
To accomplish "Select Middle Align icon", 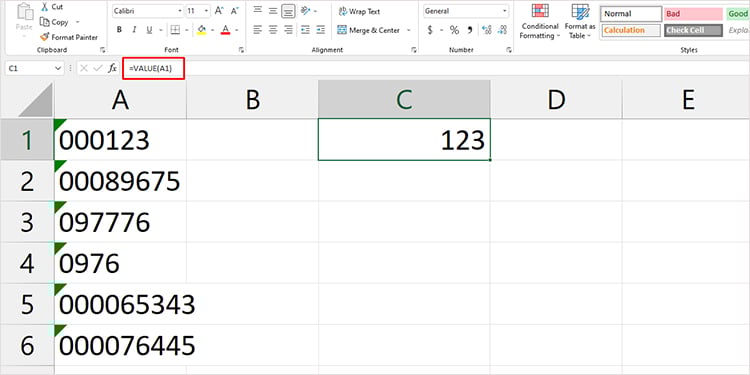I will (x=273, y=10).
